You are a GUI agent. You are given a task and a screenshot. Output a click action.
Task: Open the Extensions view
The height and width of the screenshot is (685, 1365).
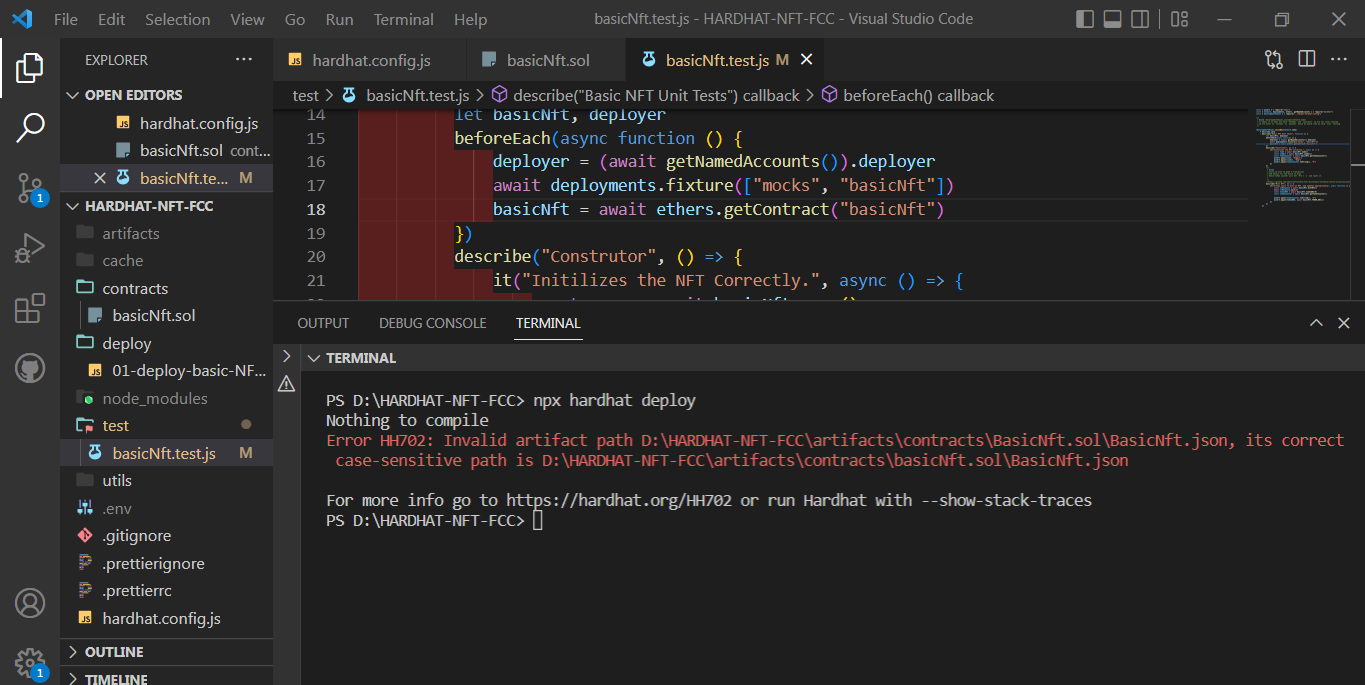pos(29,308)
